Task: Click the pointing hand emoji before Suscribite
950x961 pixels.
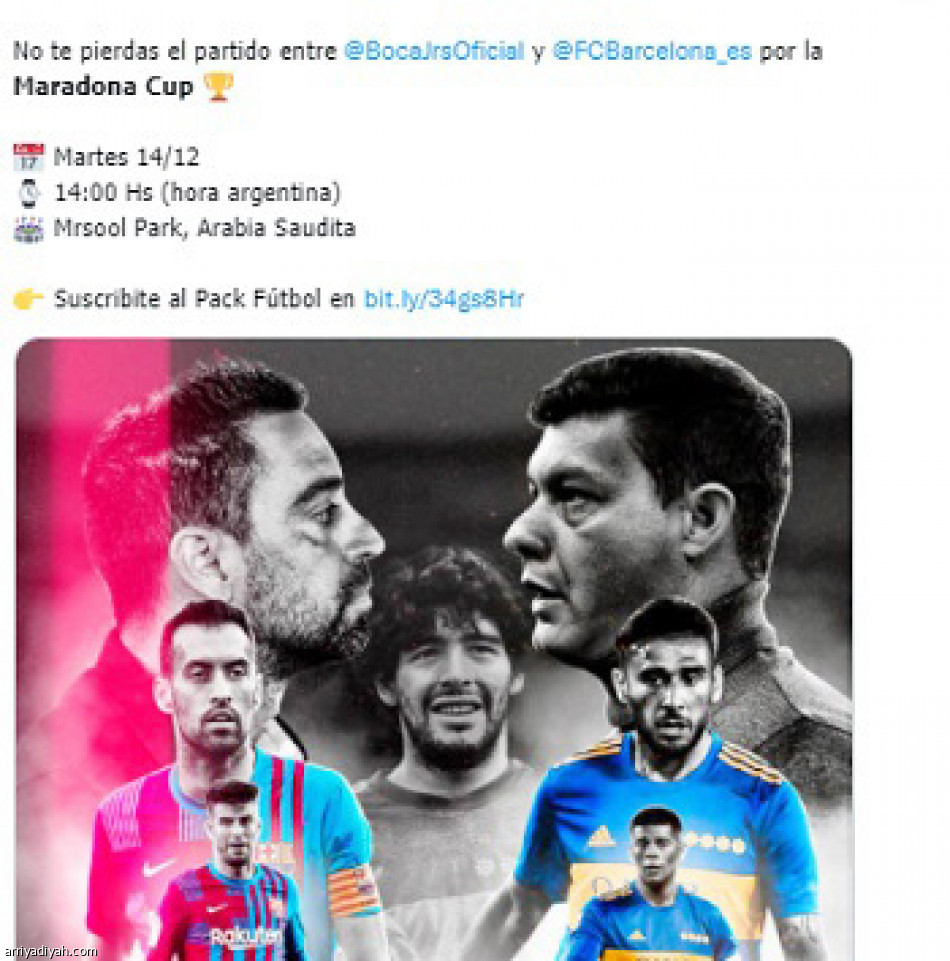Action: [x=29, y=299]
